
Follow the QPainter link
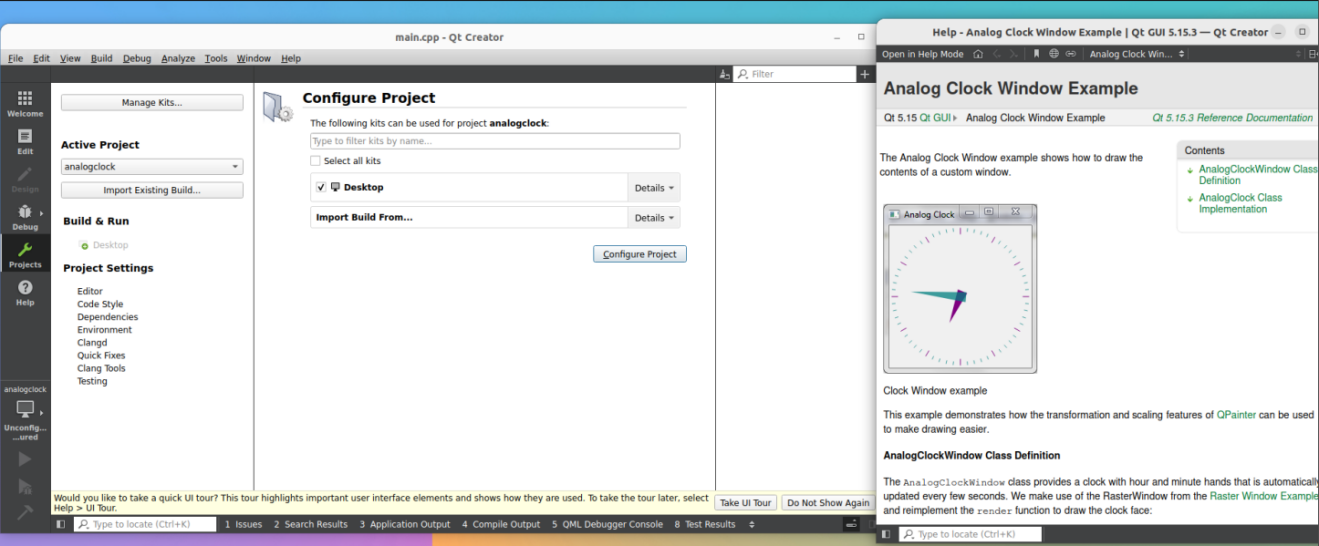click(x=1236, y=415)
